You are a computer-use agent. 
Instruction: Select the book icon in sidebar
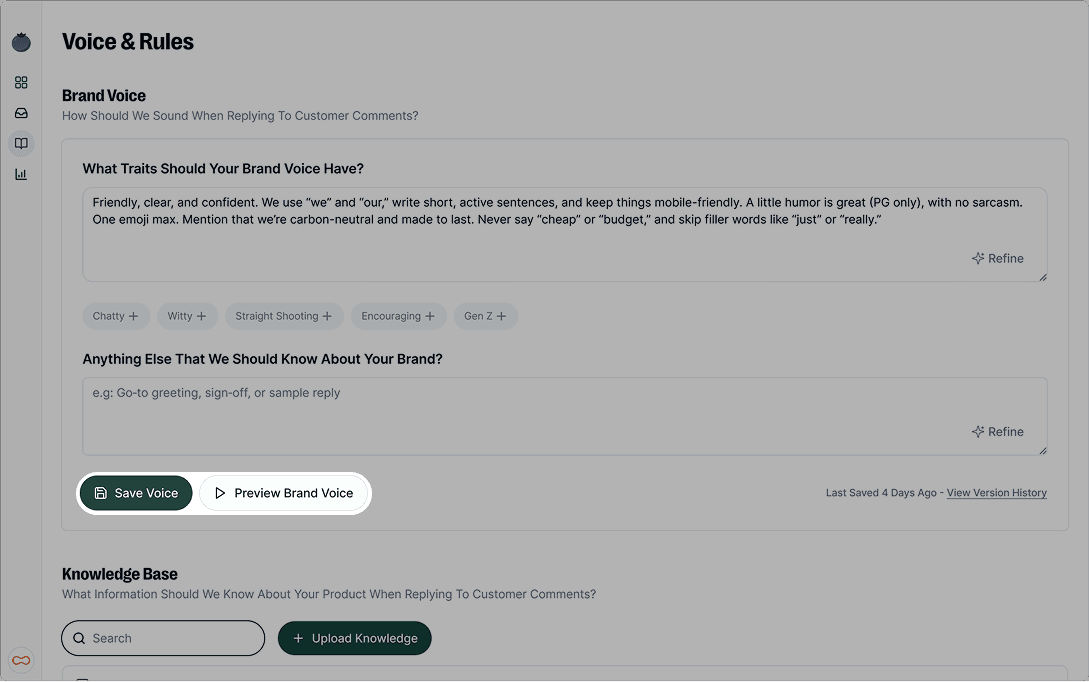pos(21,144)
